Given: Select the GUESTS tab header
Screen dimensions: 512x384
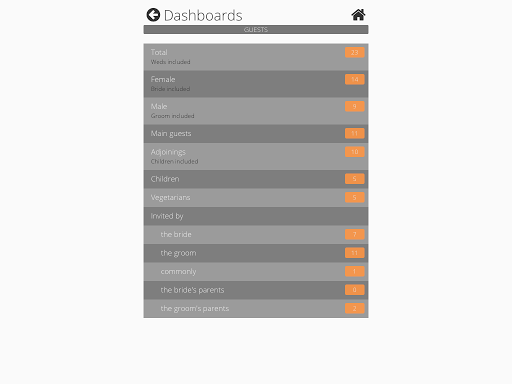Looking at the screenshot, I should pyautogui.click(x=256, y=29).
